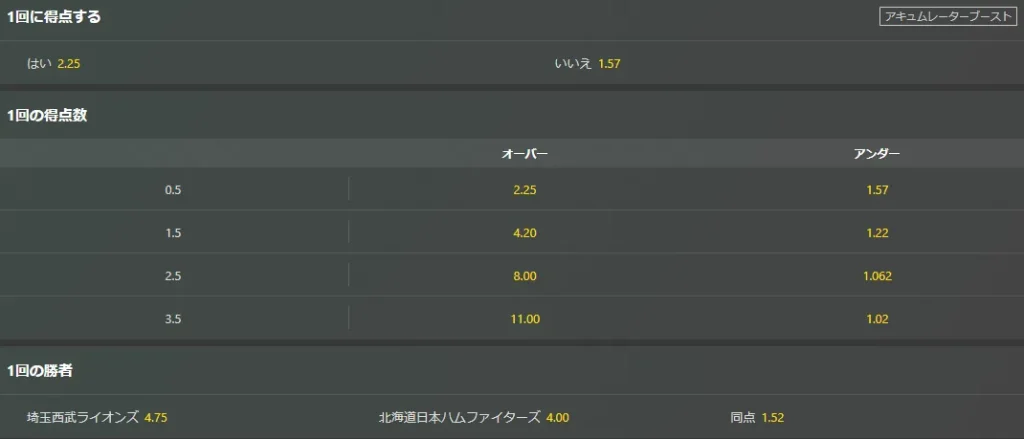The width and height of the screenshot is (1024, 439).
Task: Back 北海道日本ハムファイターズ at 4.00
Action: (x=474, y=417)
